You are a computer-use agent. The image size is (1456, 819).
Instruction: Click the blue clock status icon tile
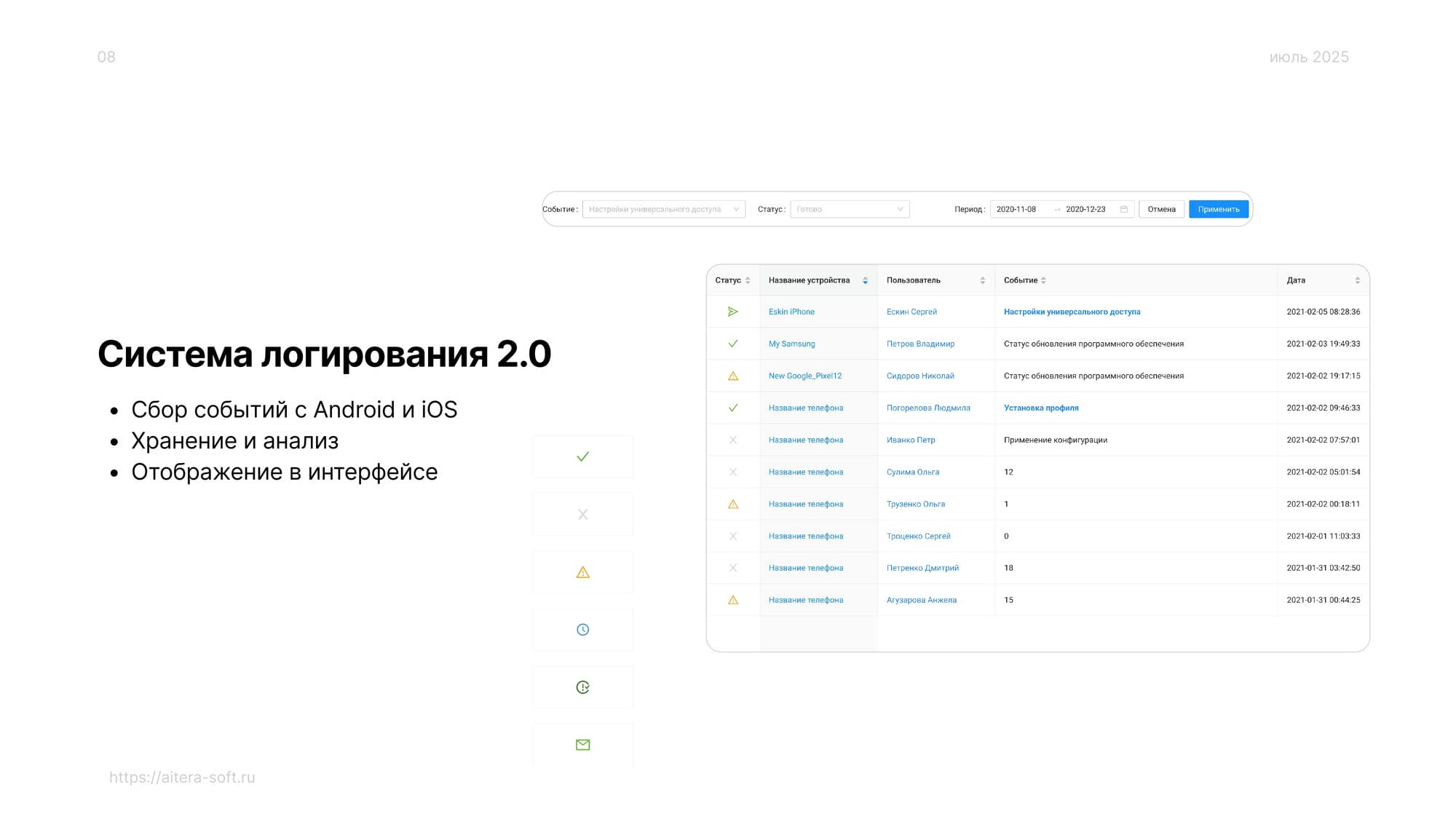(582, 630)
